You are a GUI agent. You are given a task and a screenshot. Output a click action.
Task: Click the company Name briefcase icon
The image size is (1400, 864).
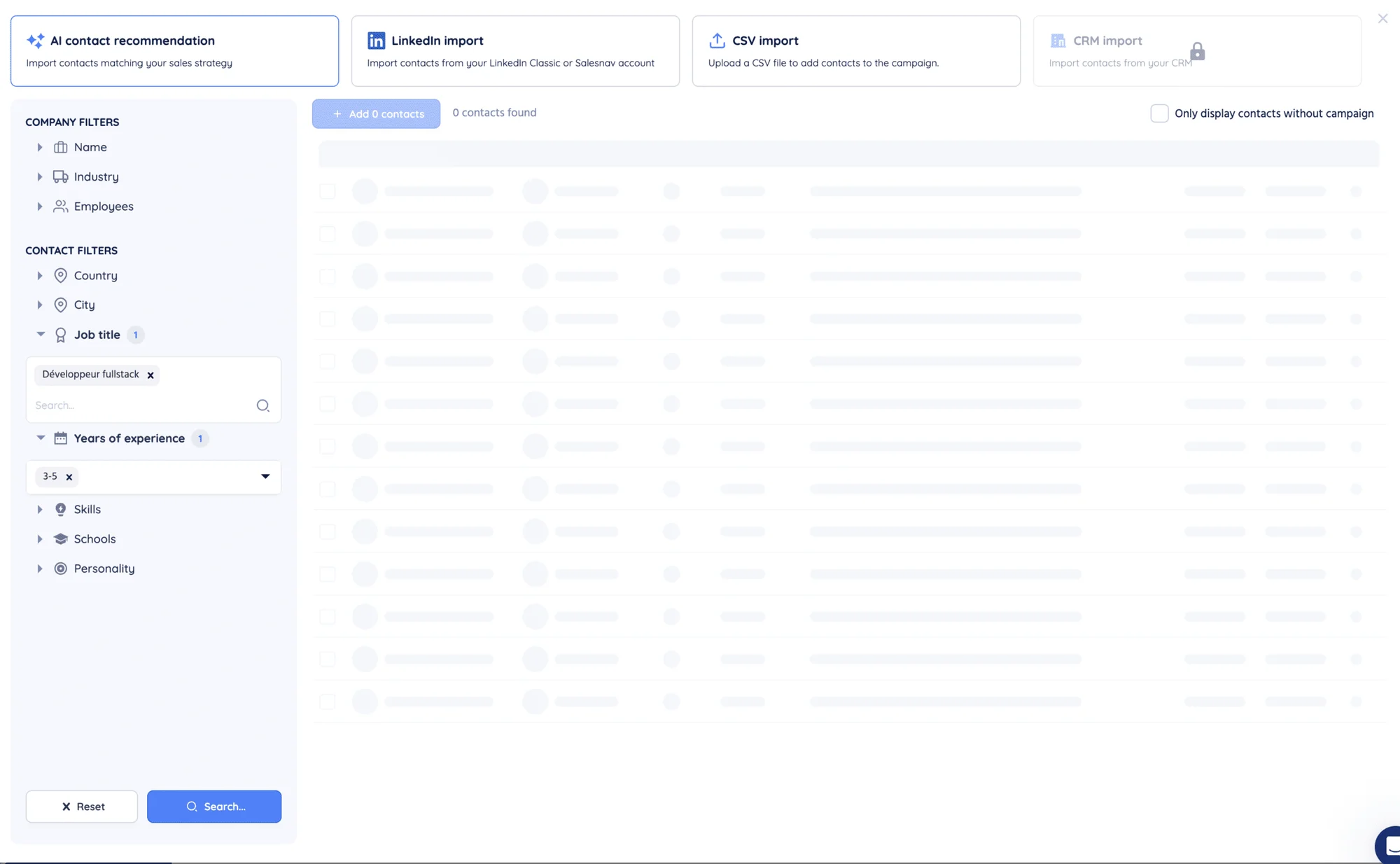(x=61, y=147)
